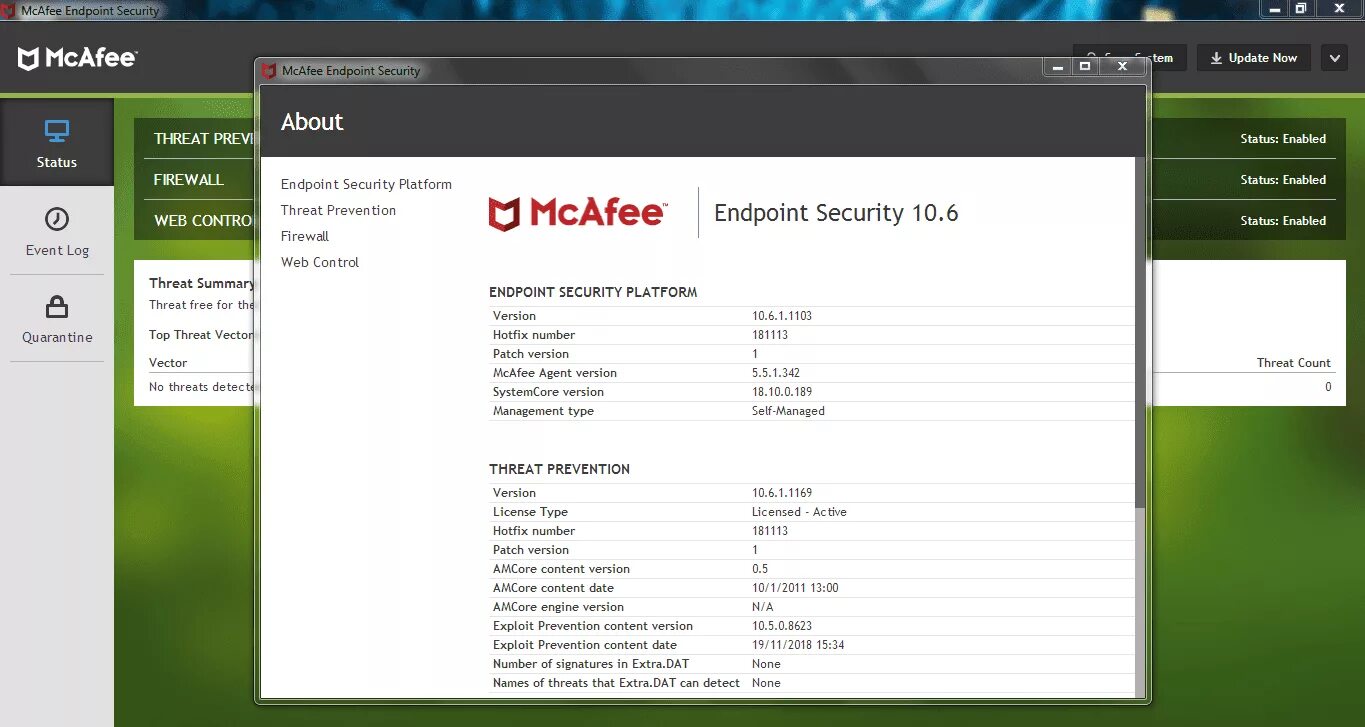This screenshot has width=1365, height=727.
Task: Click the AMCore engine version N/A value
Action: pos(762,607)
